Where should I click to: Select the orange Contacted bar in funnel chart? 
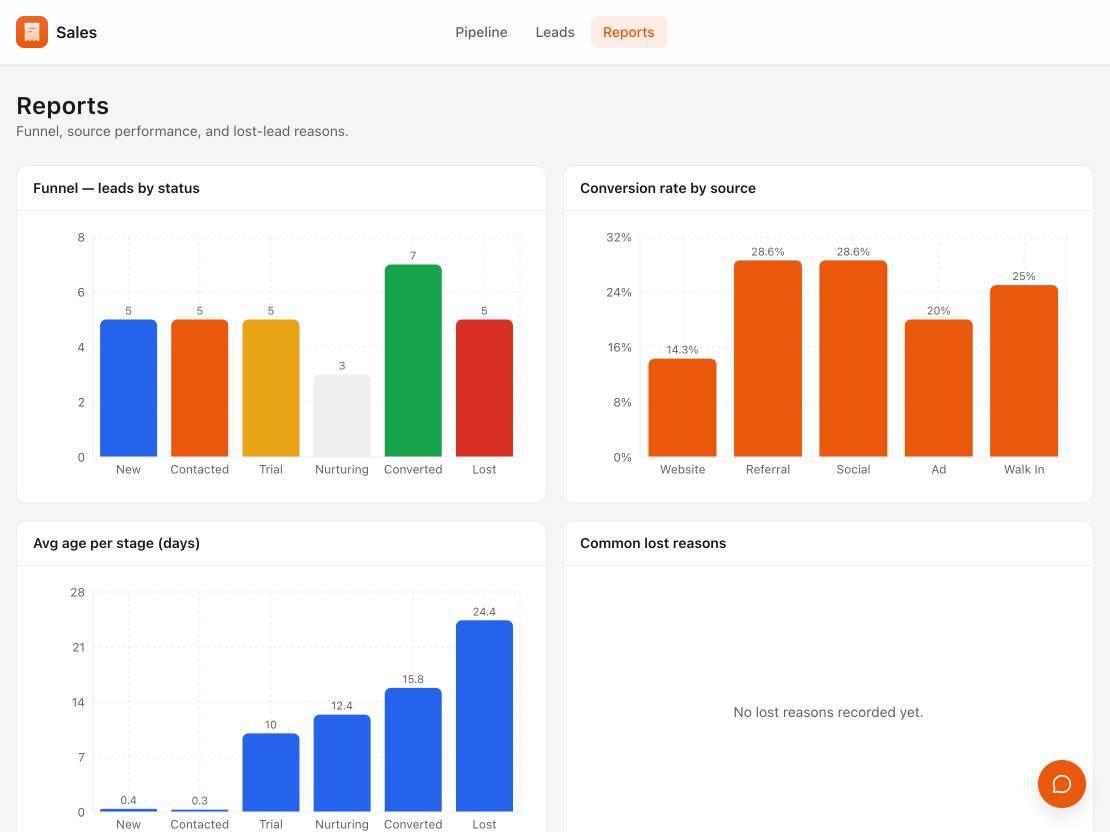coord(200,388)
